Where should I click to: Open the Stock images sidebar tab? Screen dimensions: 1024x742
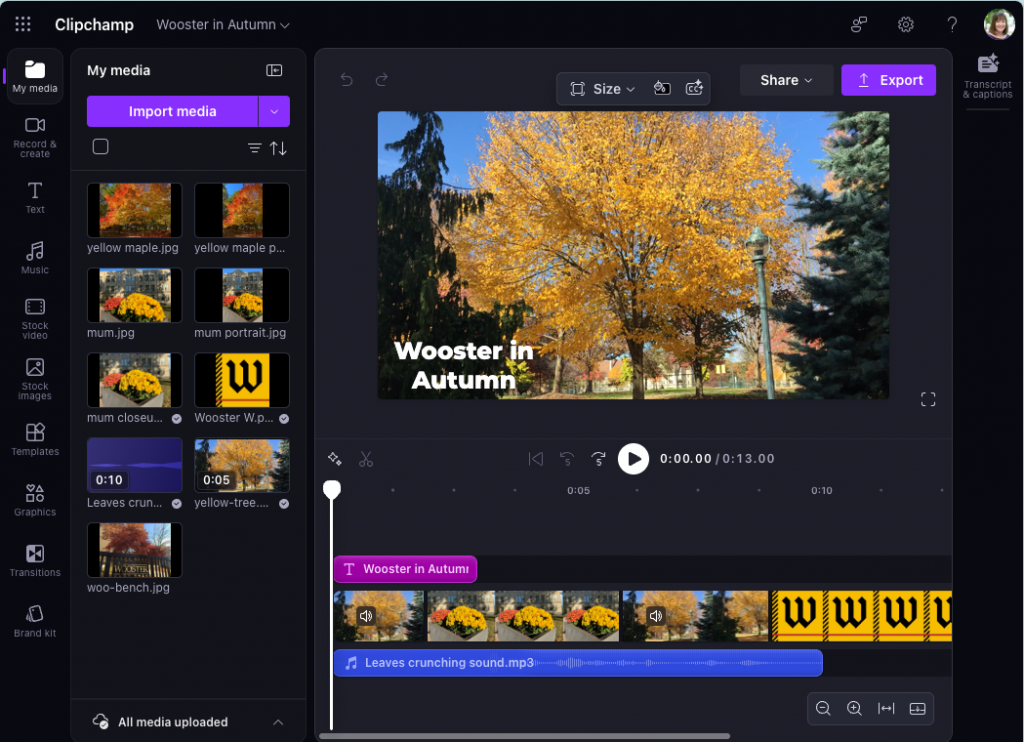[35, 379]
